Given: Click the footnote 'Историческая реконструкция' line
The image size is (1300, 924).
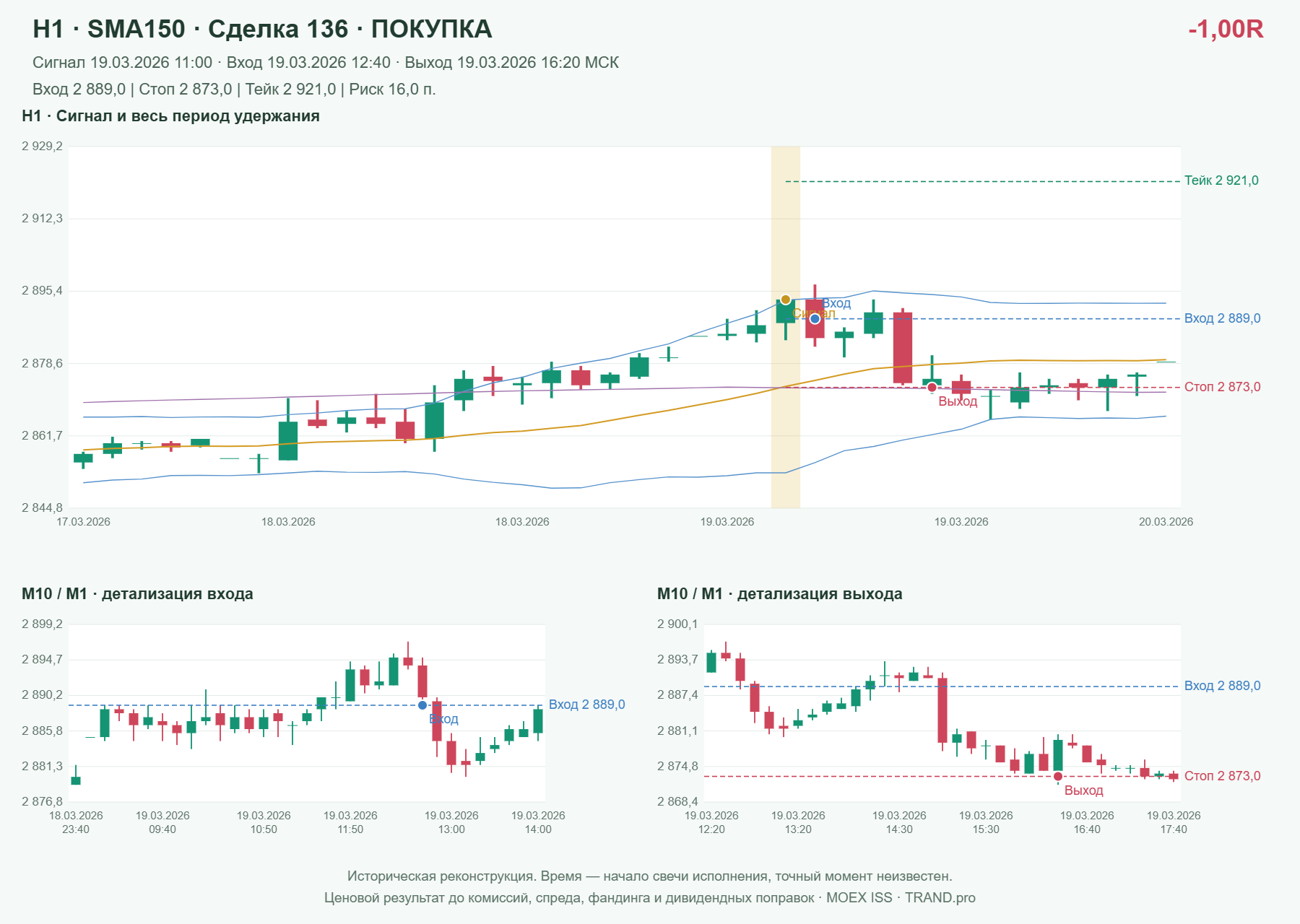Looking at the screenshot, I should pyautogui.click(x=650, y=876).
